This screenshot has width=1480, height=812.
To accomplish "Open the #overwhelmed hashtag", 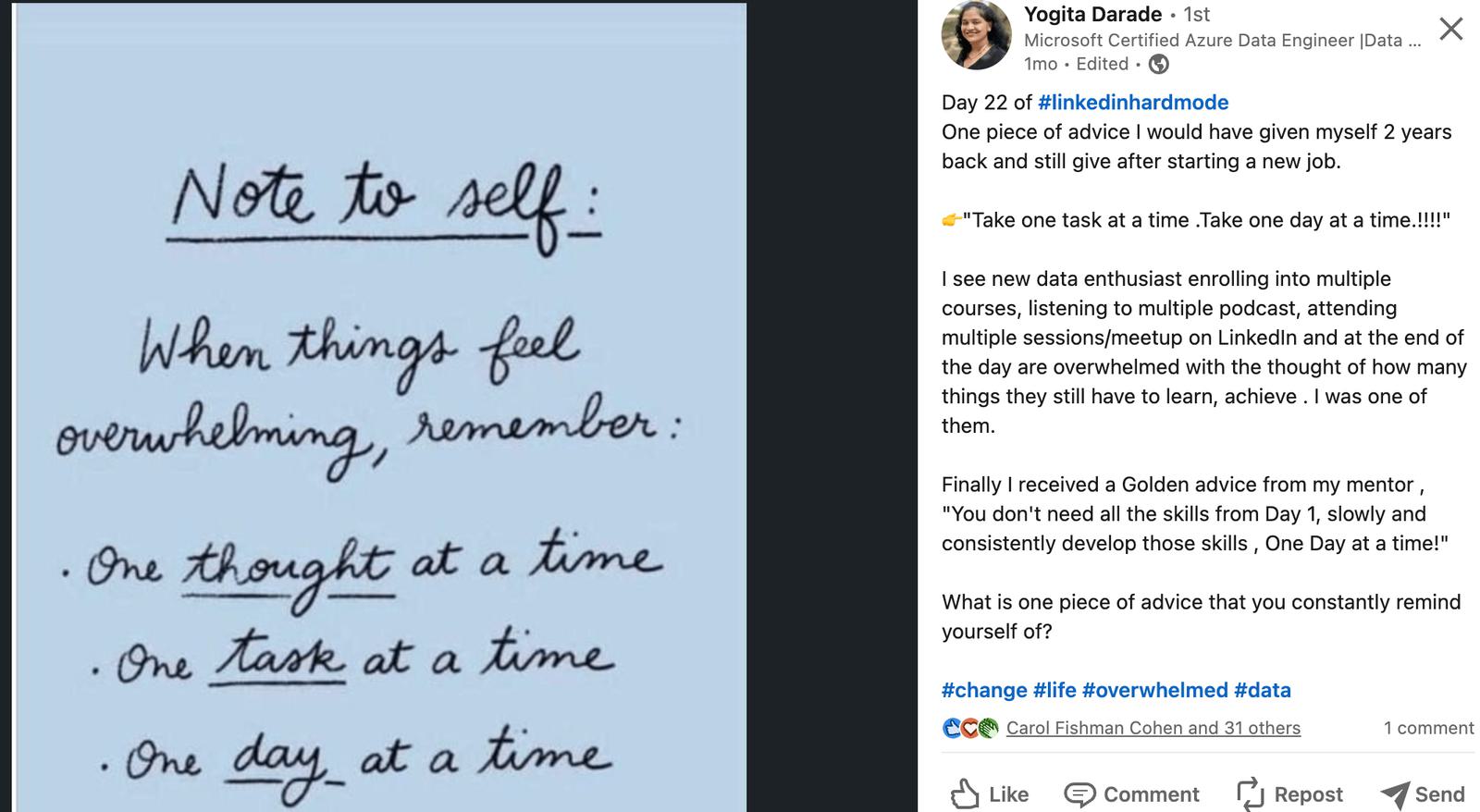I will (1154, 690).
